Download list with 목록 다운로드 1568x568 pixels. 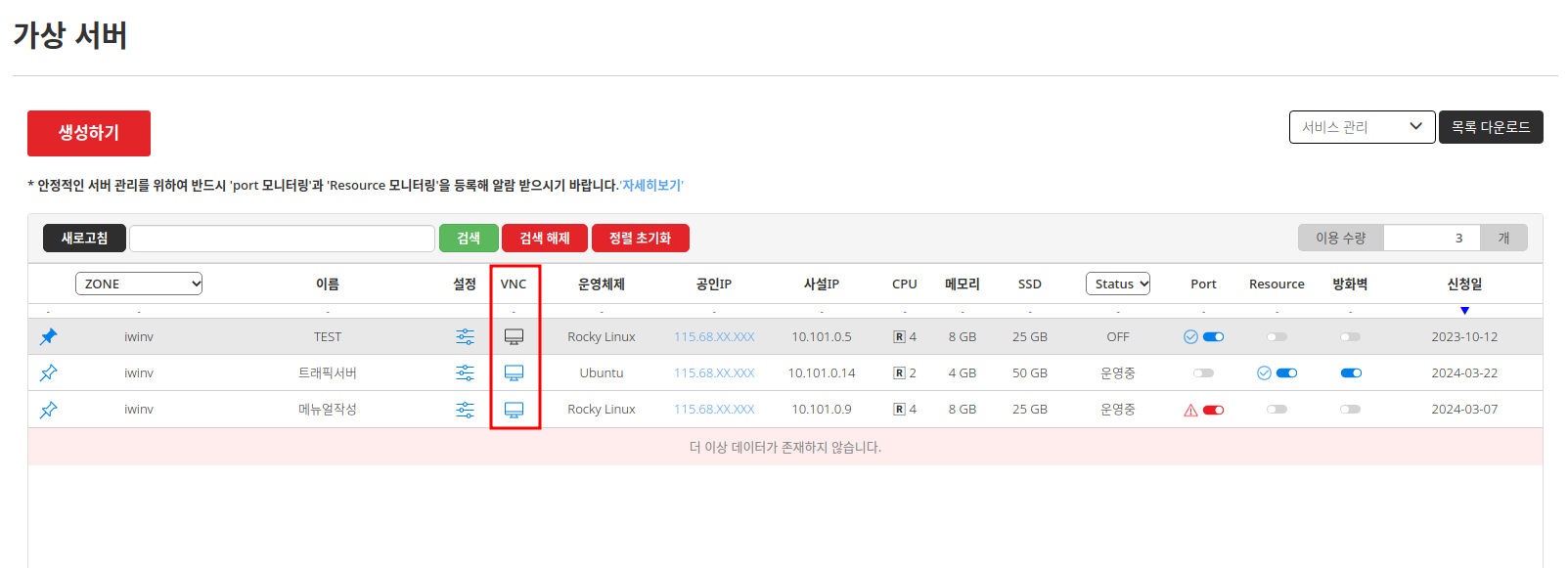(1491, 127)
